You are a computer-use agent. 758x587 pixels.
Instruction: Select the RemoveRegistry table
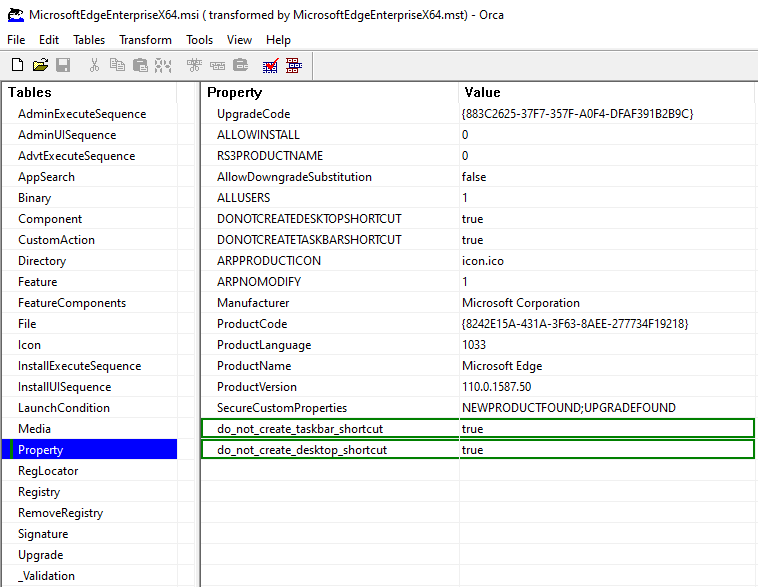tap(61, 513)
